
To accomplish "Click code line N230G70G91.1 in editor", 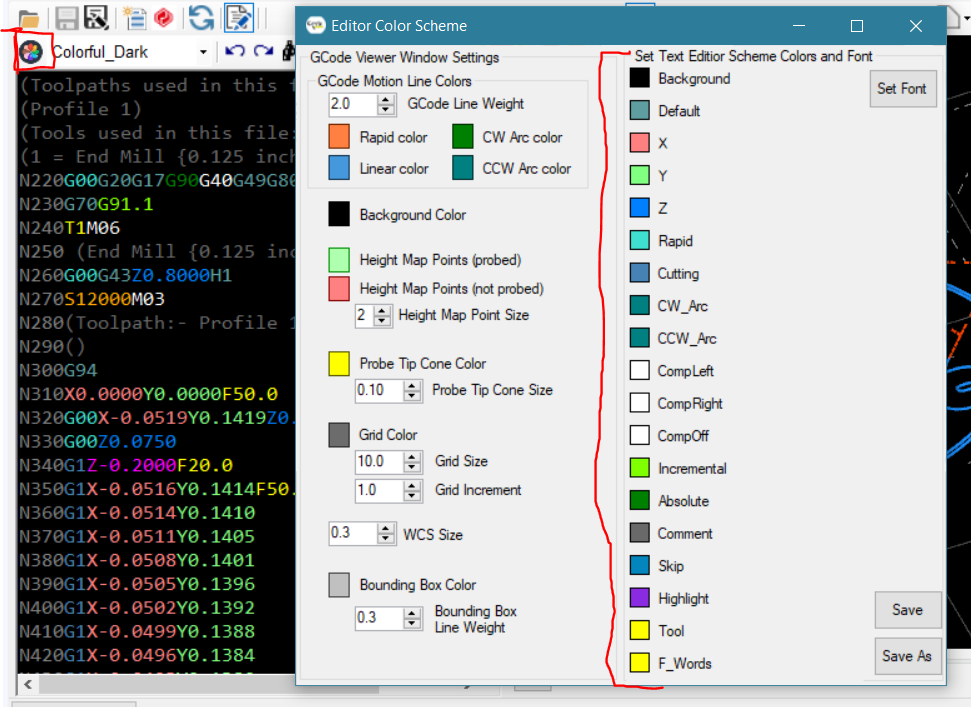I will point(86,204).
